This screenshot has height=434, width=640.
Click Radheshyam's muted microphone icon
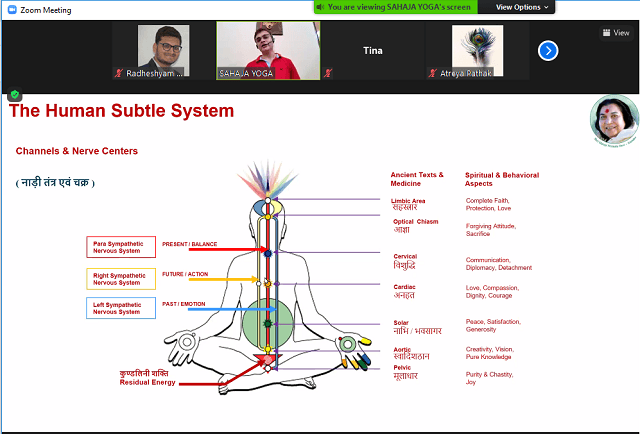(x=119, y=73)
